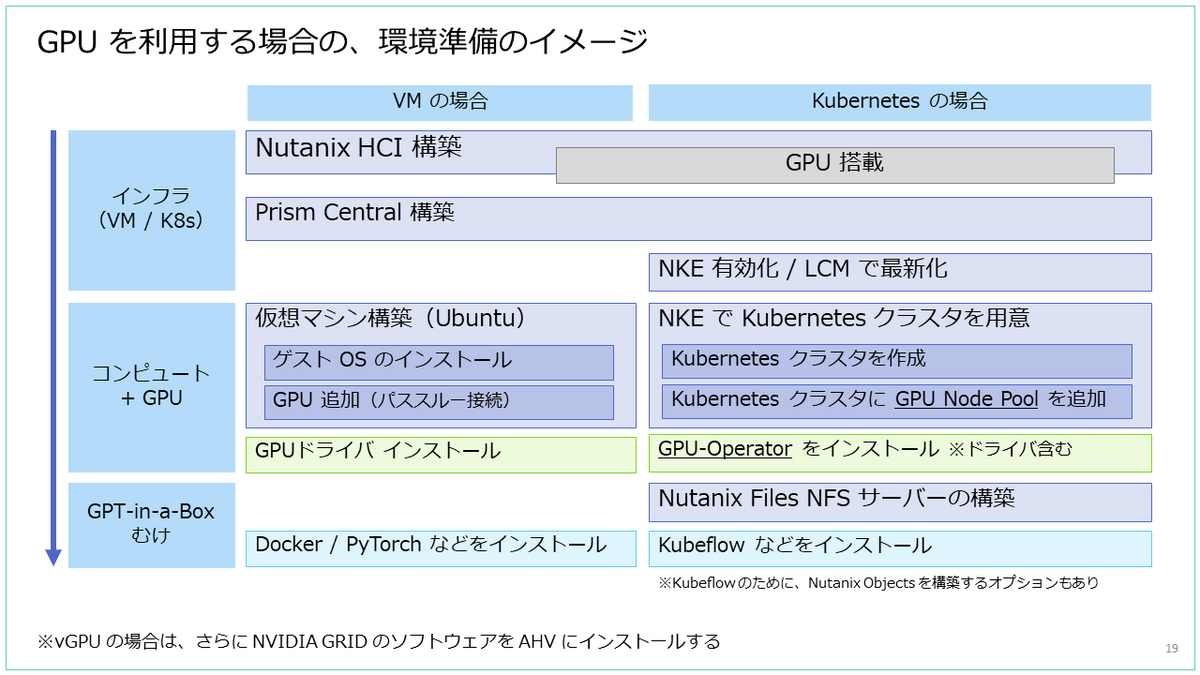
Task: Click the gray 'GPU 搭載' box
Action: coord(835,164)
